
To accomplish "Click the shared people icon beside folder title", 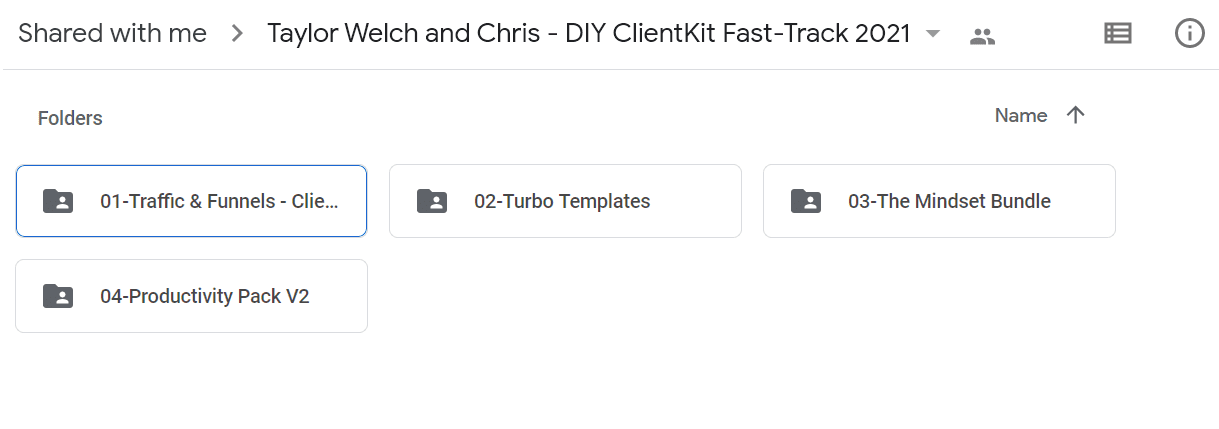I will [982, 37].
